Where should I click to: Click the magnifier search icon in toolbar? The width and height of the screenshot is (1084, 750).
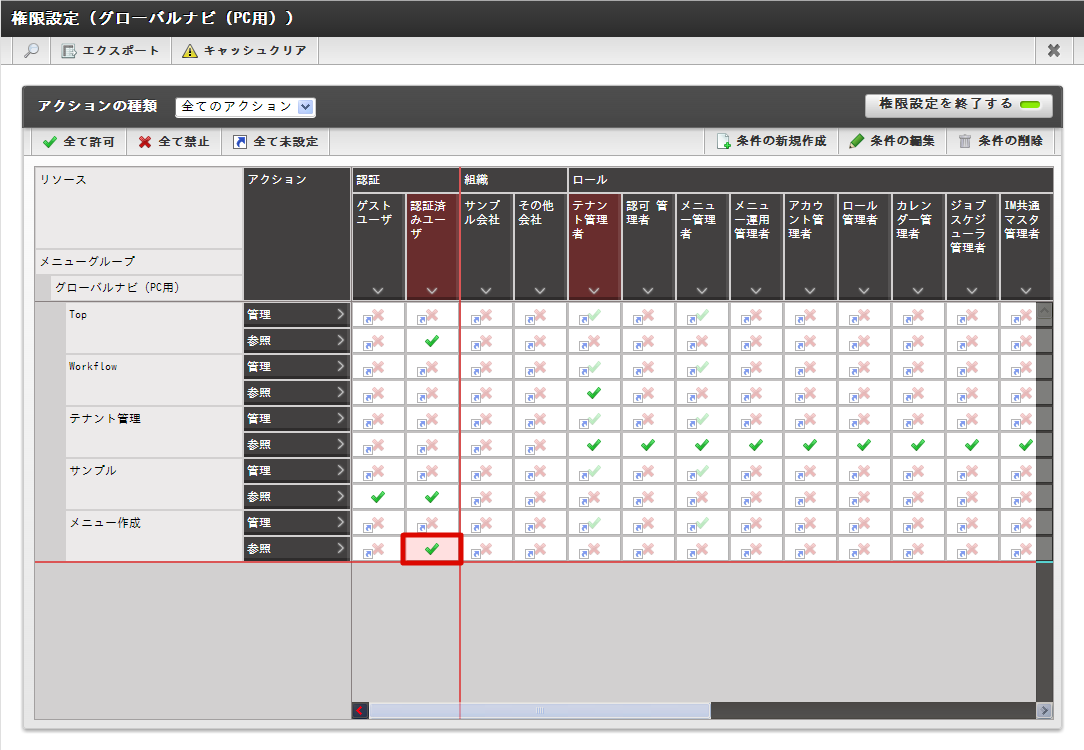tap(31, 51)
